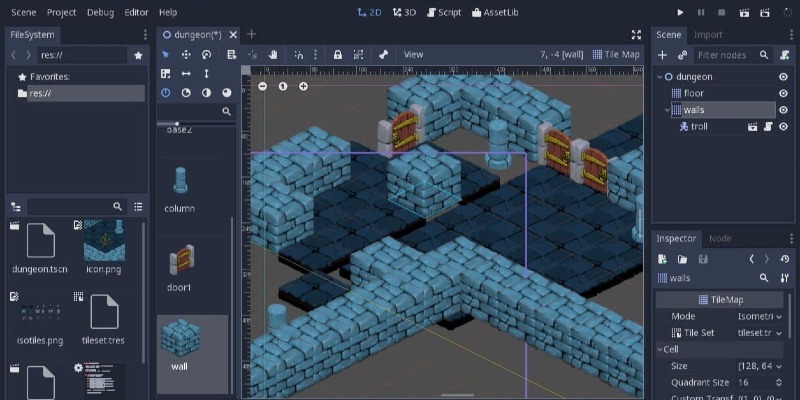Open the View menu in viewport toolbar
The width and height of the screenshot is (800, 400).
(x=413, y=54)
